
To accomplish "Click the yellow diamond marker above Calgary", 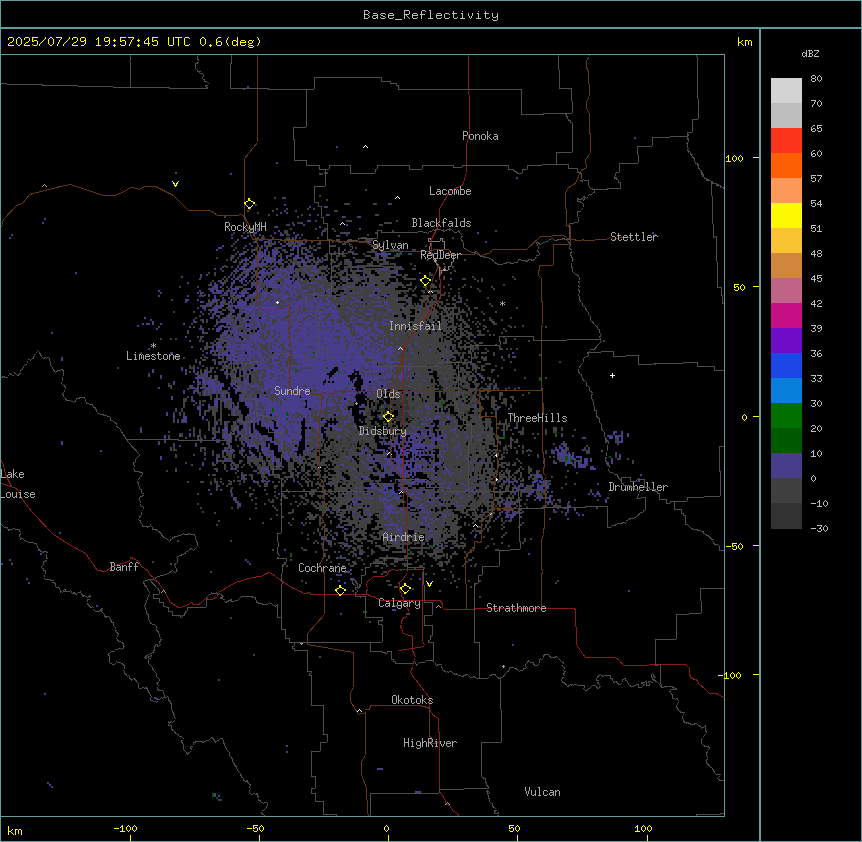I will pos(405,589).
